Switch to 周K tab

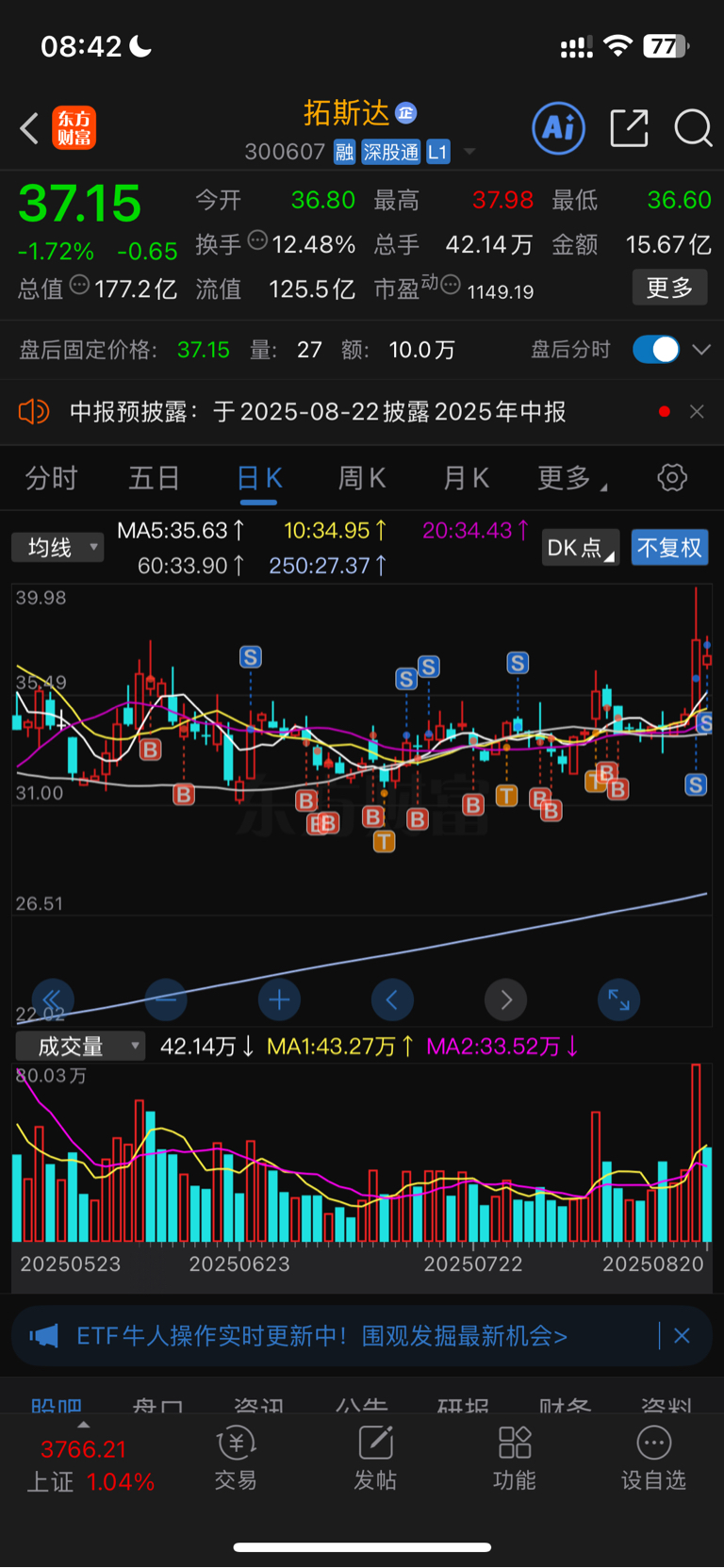tap(362, 478)
